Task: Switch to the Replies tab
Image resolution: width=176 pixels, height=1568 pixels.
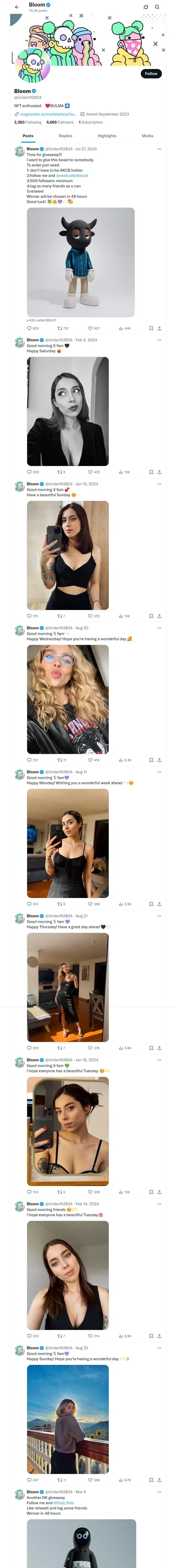Action: click(65, 136)
